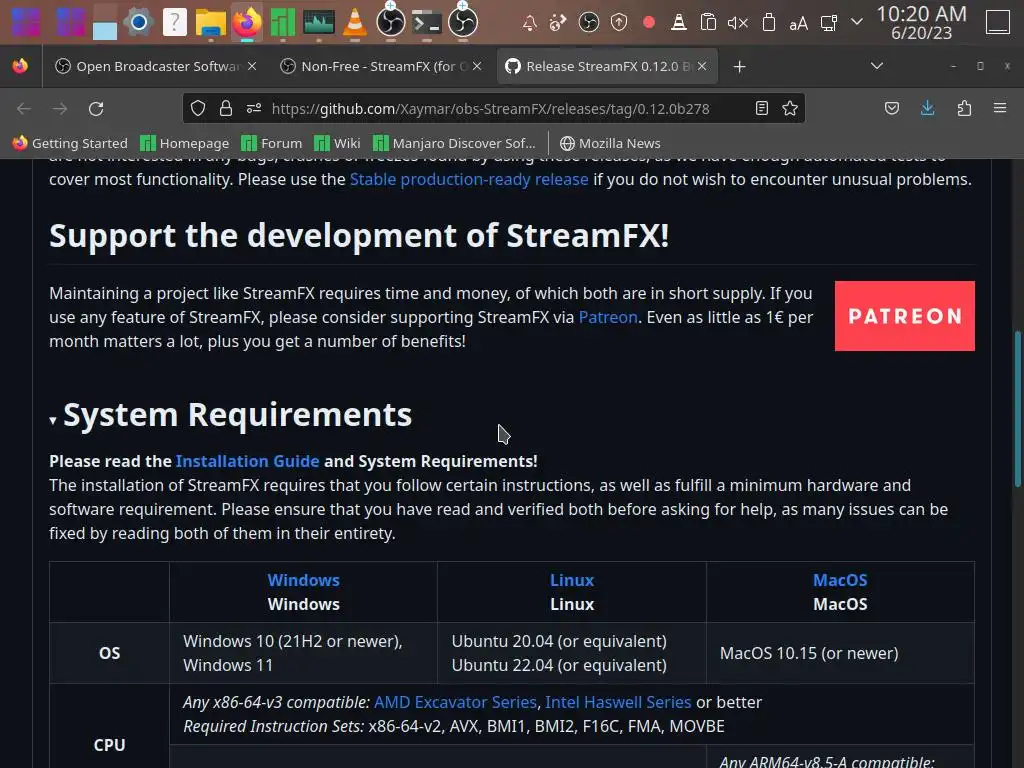Open the question mark help icon in the panel

point(174,23)
